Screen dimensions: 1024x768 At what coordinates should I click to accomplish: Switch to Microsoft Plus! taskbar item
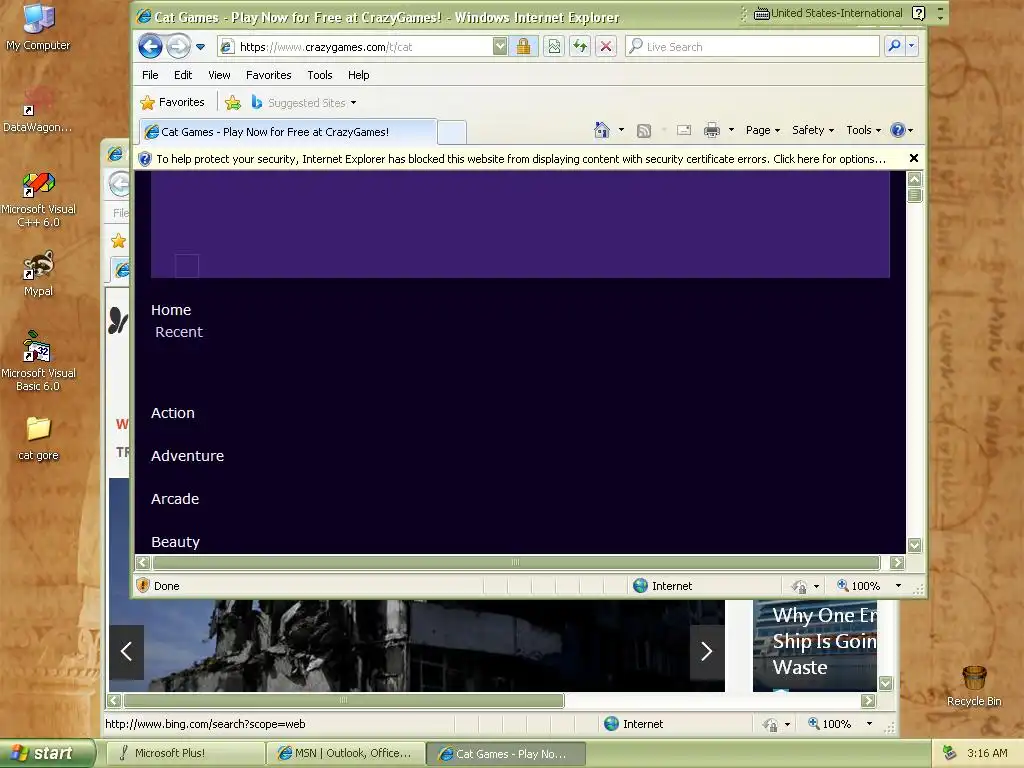click(185, 754)
